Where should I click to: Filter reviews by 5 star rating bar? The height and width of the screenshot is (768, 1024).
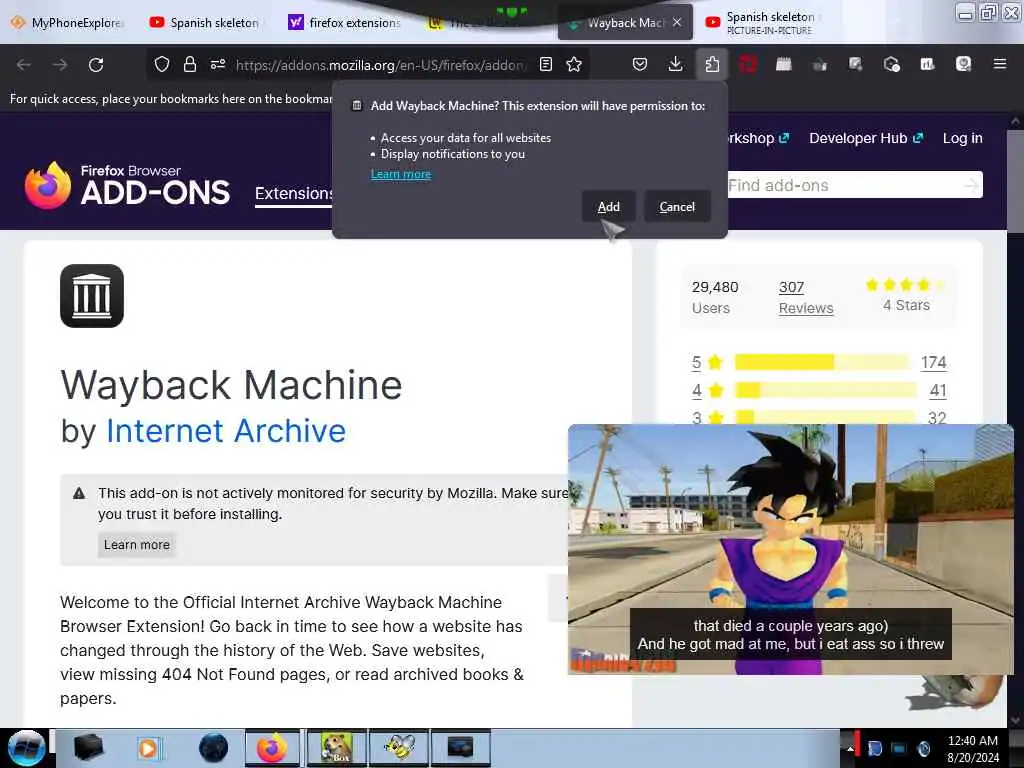click(x=822, y=362)
